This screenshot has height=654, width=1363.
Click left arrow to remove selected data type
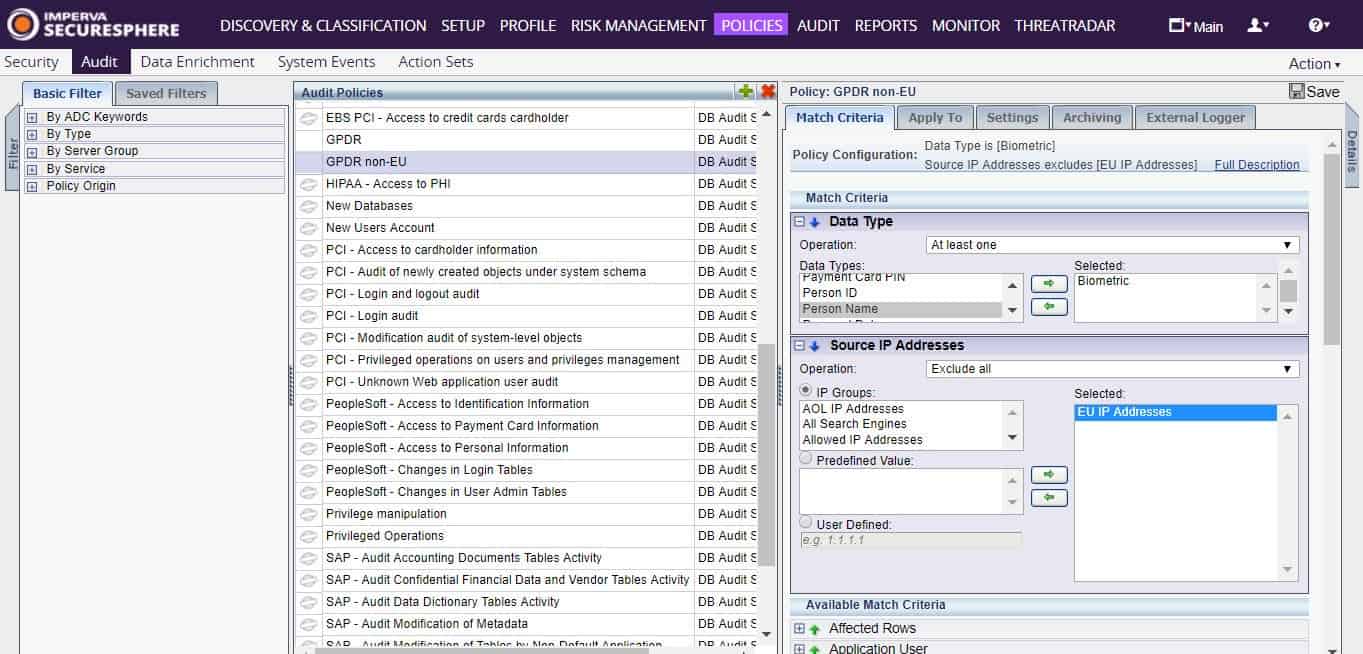[1049, 307]
